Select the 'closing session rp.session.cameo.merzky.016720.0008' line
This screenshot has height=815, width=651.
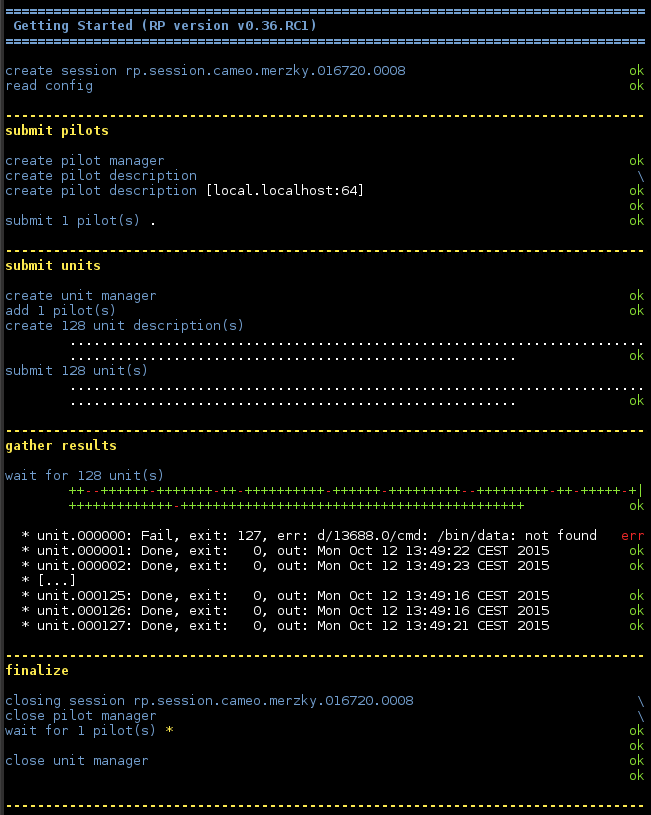tap(209, 701)
